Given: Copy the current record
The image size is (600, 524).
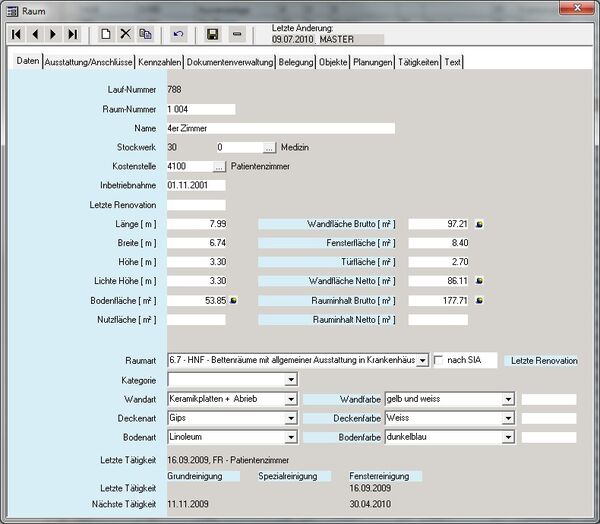Looking at the screenshot, I should [x=145, y=34].
